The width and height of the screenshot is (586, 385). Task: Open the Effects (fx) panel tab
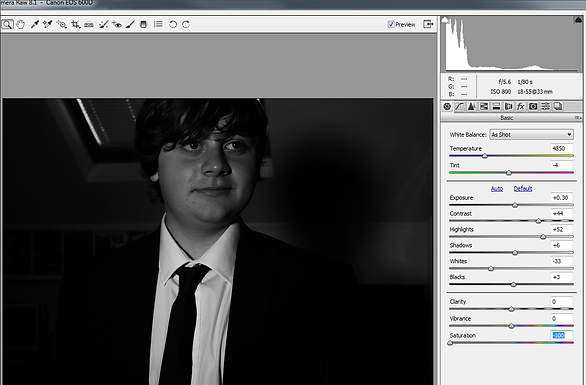pyautogui.click(x=521, y=107)
